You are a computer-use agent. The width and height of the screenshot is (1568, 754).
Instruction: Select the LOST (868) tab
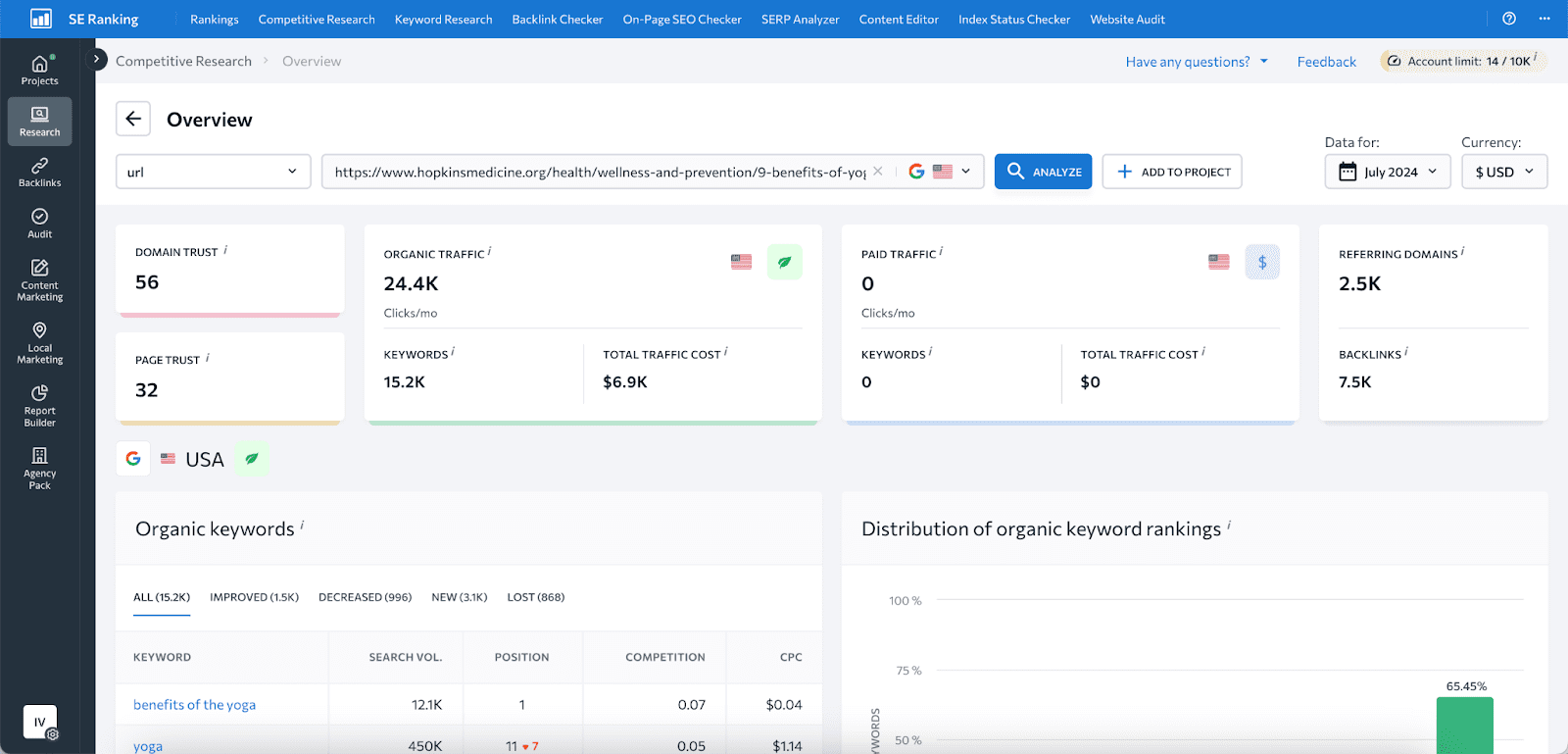[536, 597]
